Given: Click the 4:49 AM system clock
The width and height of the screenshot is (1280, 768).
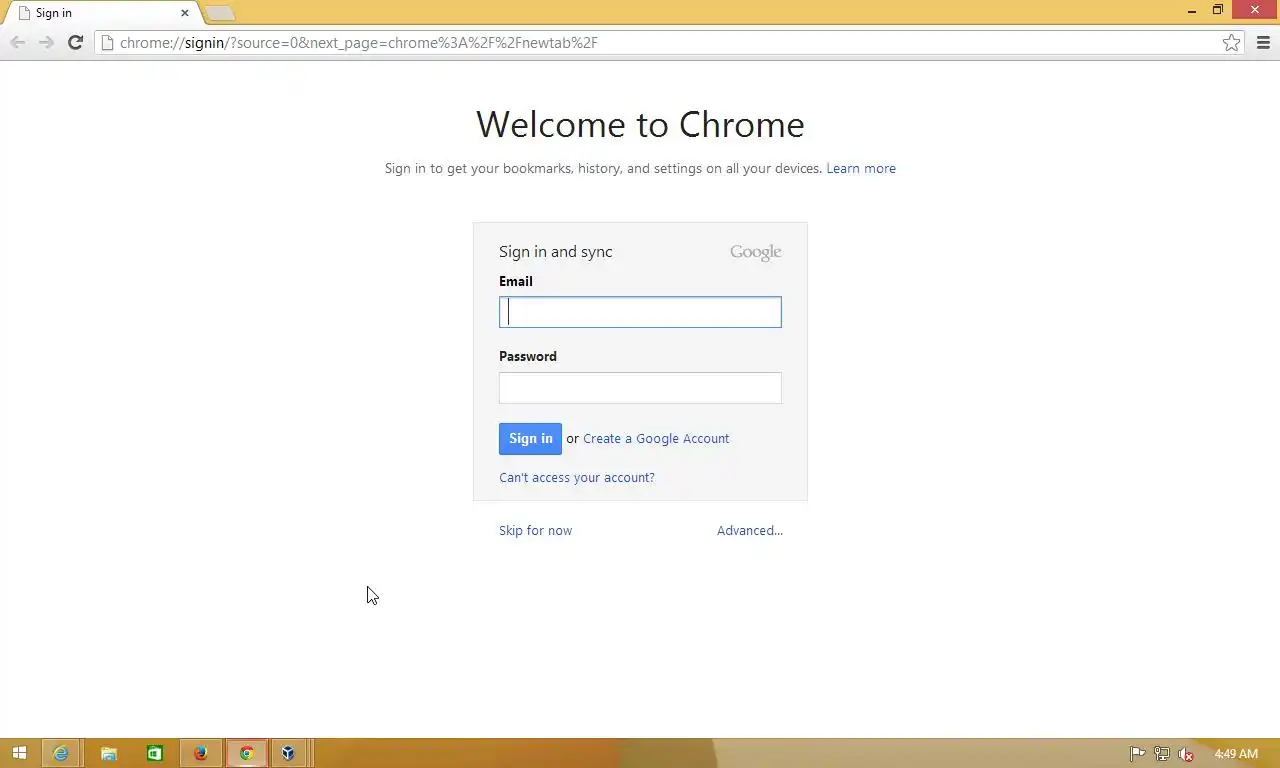Looking at the screenshot, I should click(1236, 754).
